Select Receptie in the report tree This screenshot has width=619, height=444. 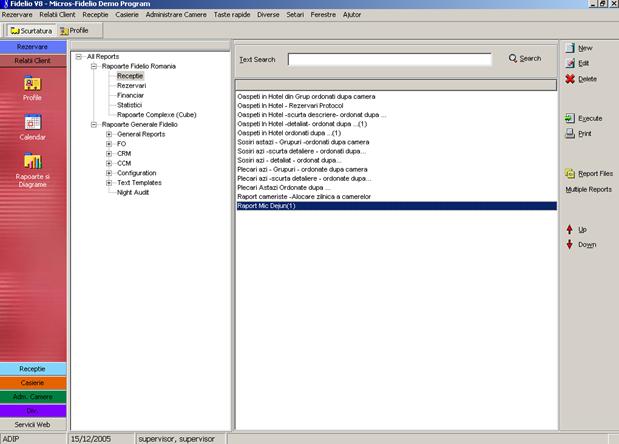point(130,76)
